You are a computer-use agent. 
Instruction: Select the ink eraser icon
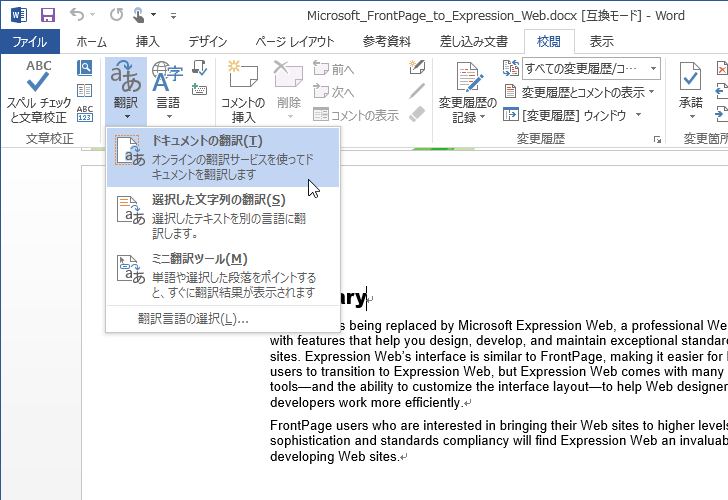pos(417,114)
